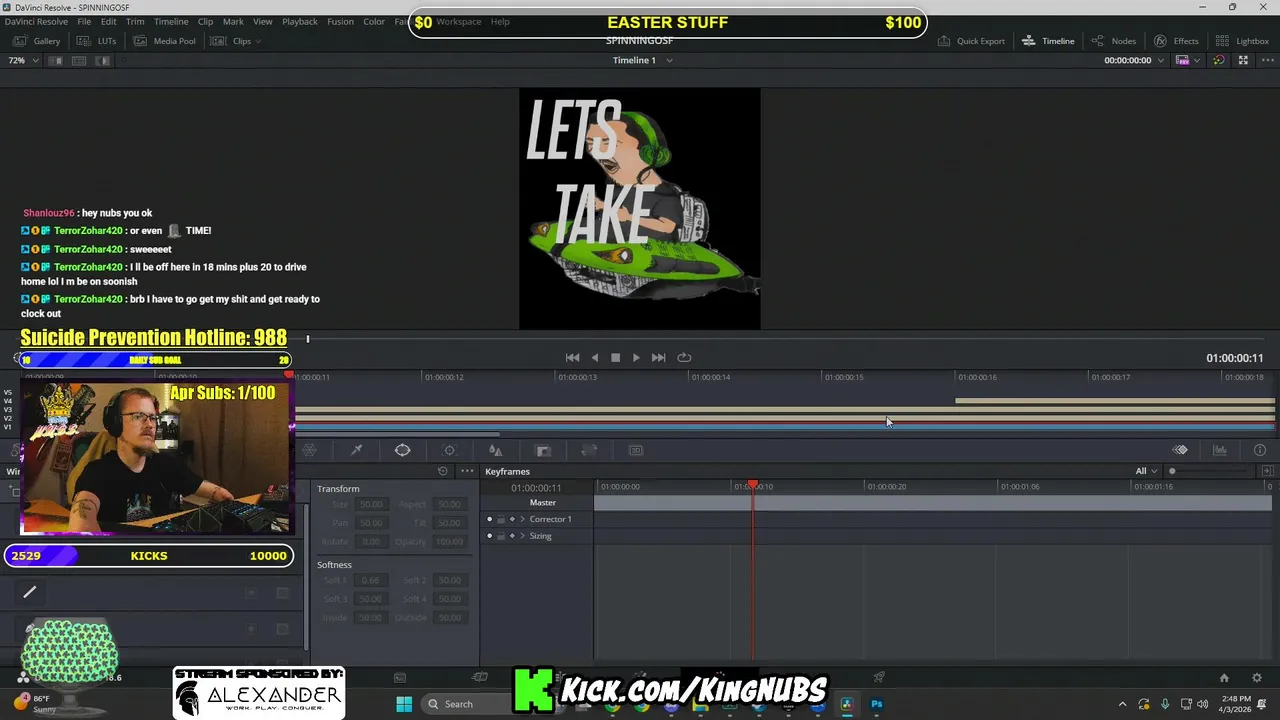Open keyframes All filter dropdown
This screenshot has height=720, width=1280.
pyautogui.click(x=1146, y=471)
